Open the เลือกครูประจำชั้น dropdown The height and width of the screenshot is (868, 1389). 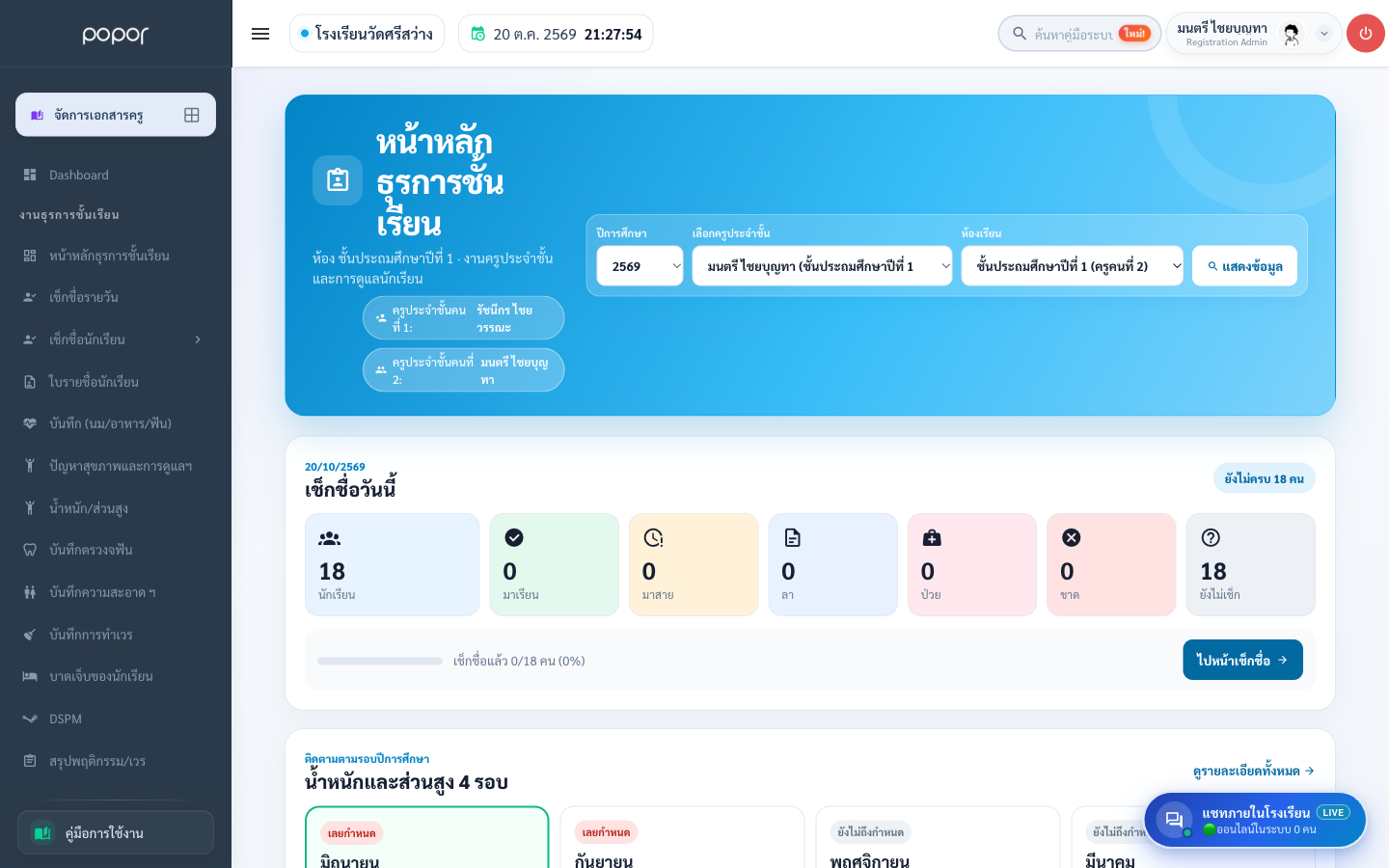coord(822,266)
